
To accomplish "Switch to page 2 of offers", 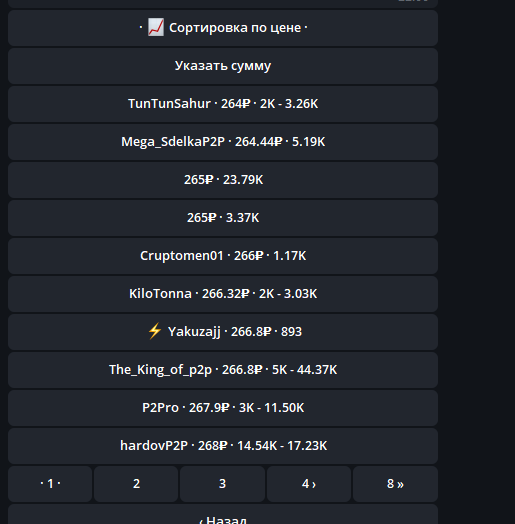I will pos(136,484).
